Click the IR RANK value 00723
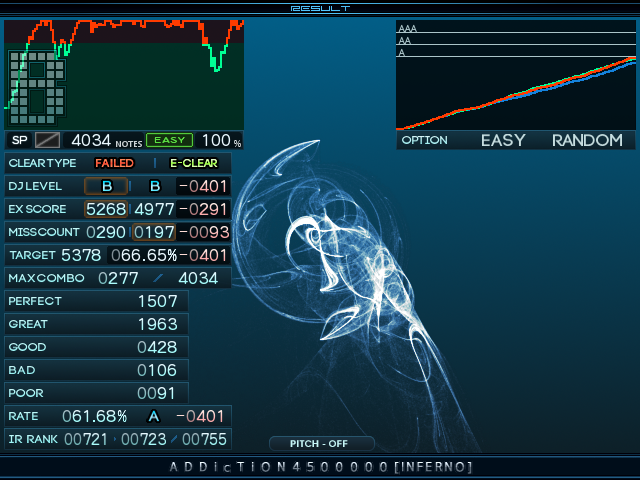Image resolution: width=640 pixels, height=480 pixels. (144, 440)
